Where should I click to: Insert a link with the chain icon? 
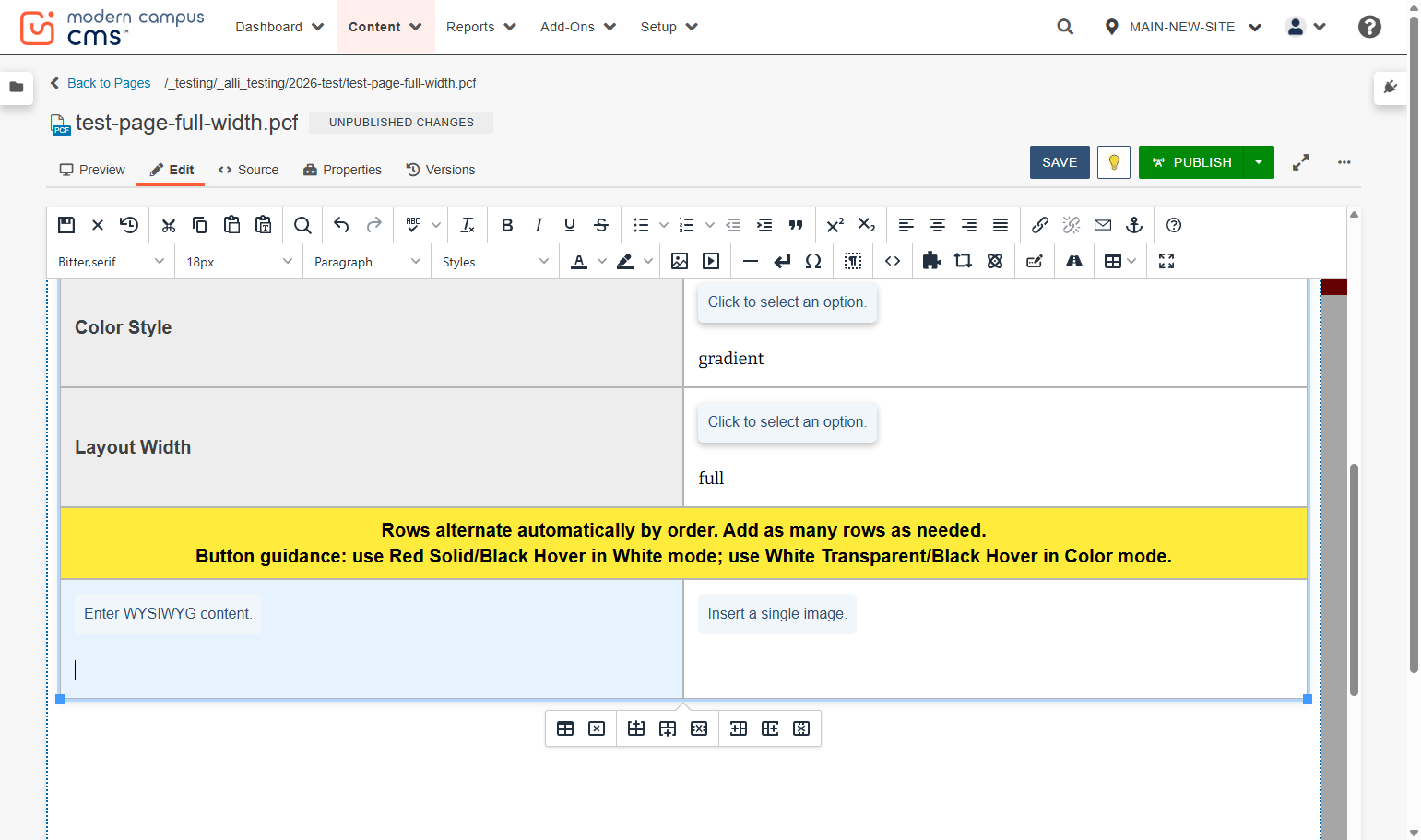tap(1040, 225)
